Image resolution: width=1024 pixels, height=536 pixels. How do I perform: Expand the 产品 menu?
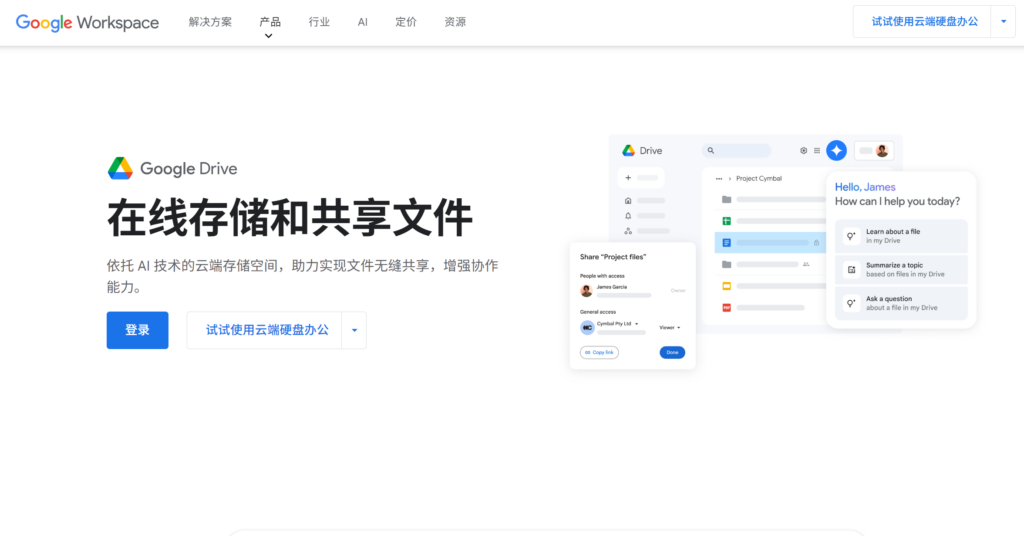click(269, 22)
